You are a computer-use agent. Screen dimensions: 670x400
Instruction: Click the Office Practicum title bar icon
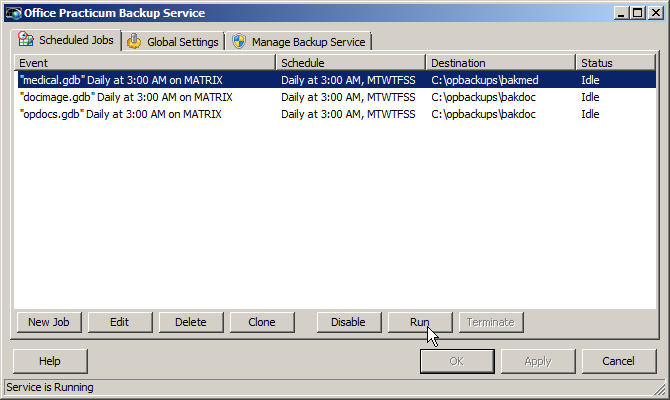tap(14, 13)
